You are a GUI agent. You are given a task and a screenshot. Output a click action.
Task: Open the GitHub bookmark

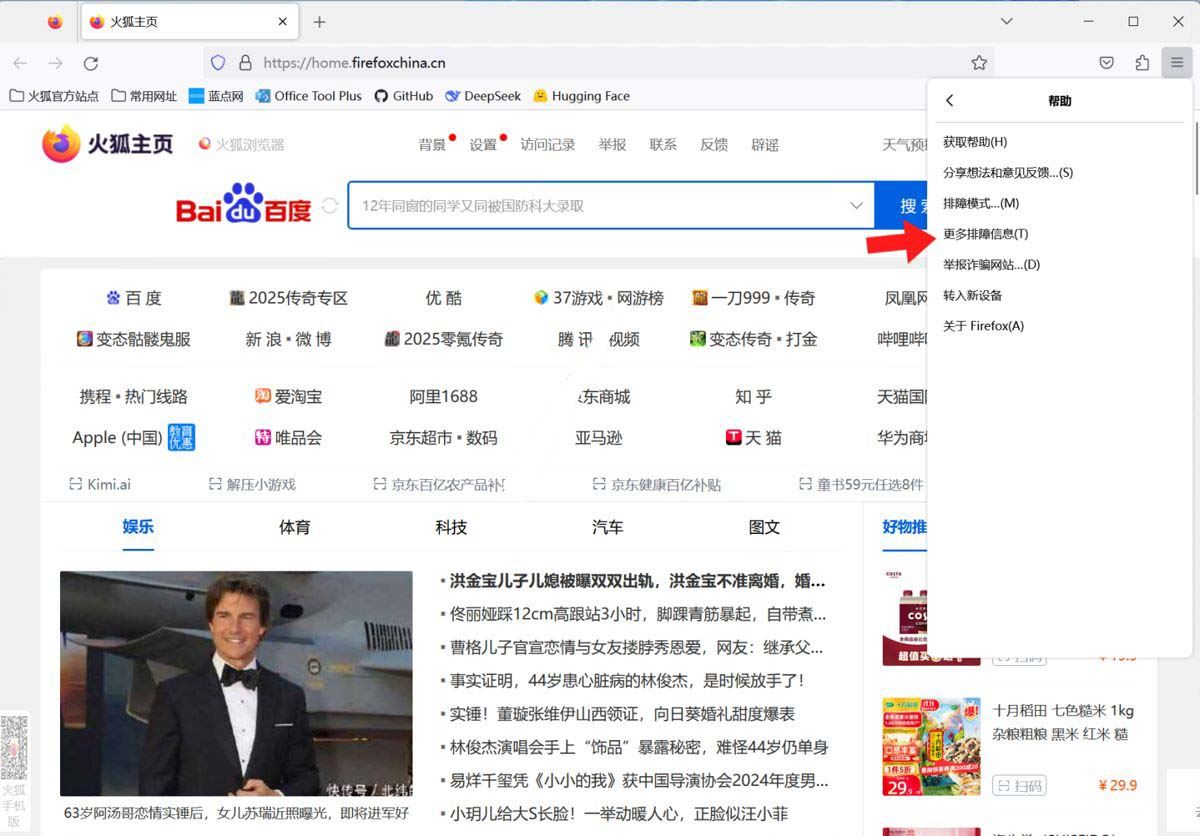point(403,96)
